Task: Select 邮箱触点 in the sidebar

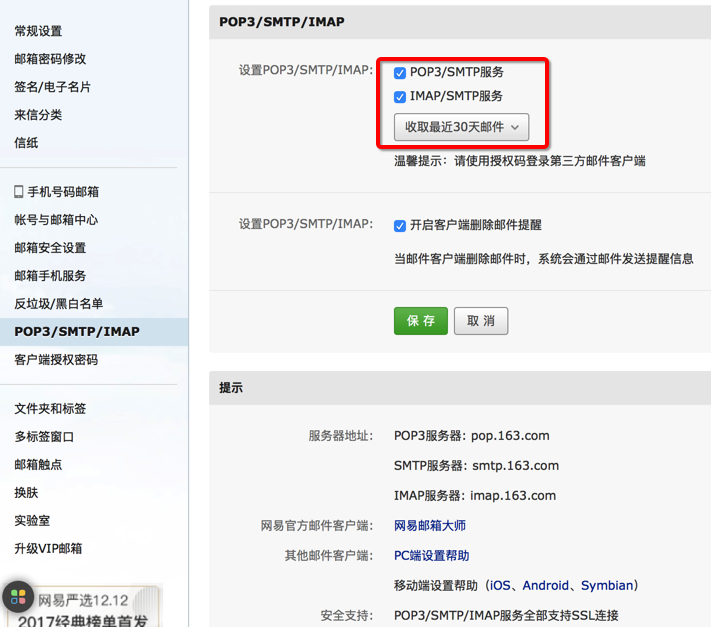Action: (38, 465)
